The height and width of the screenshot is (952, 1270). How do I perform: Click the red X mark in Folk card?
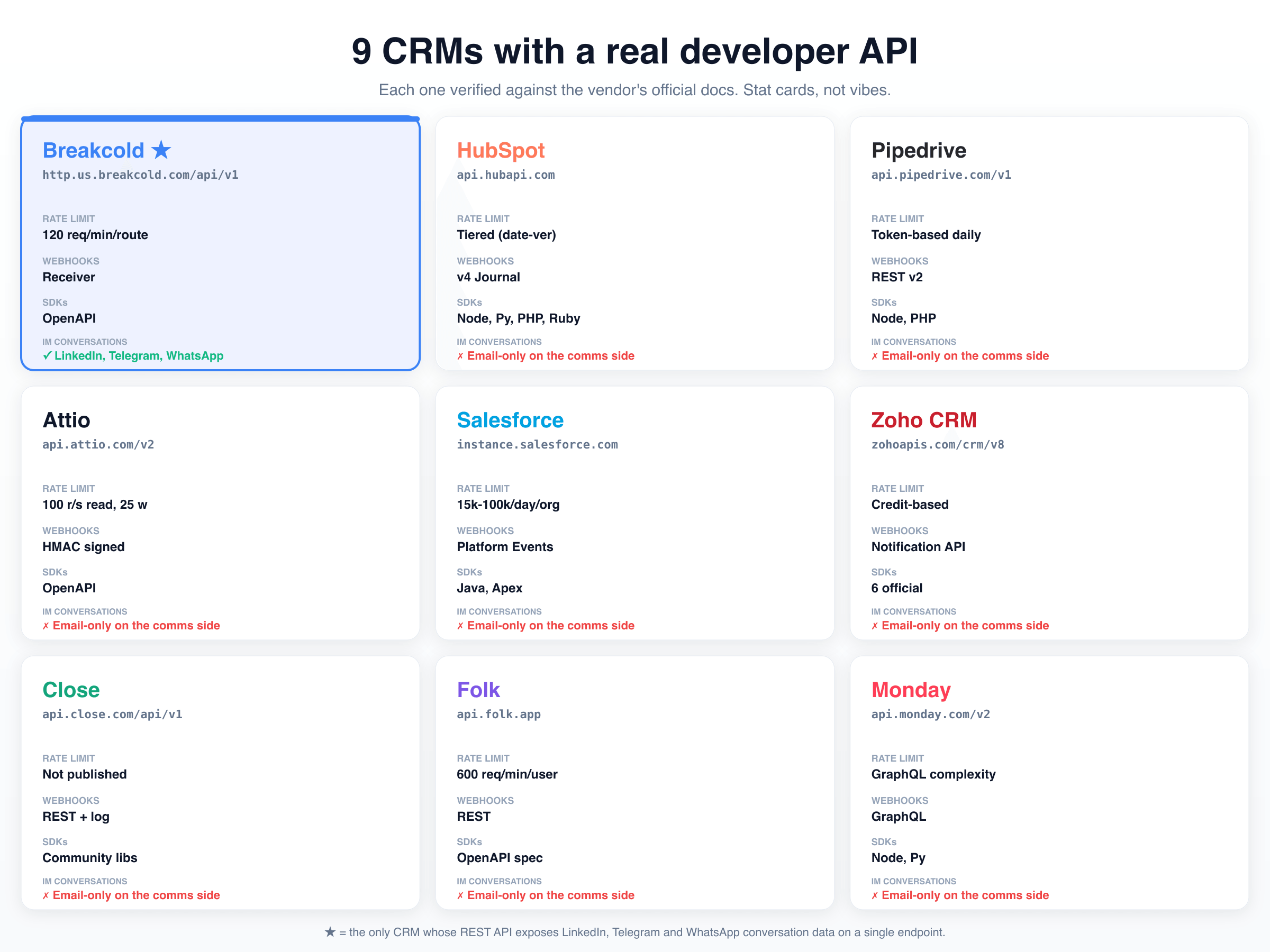tap(460, 896)
